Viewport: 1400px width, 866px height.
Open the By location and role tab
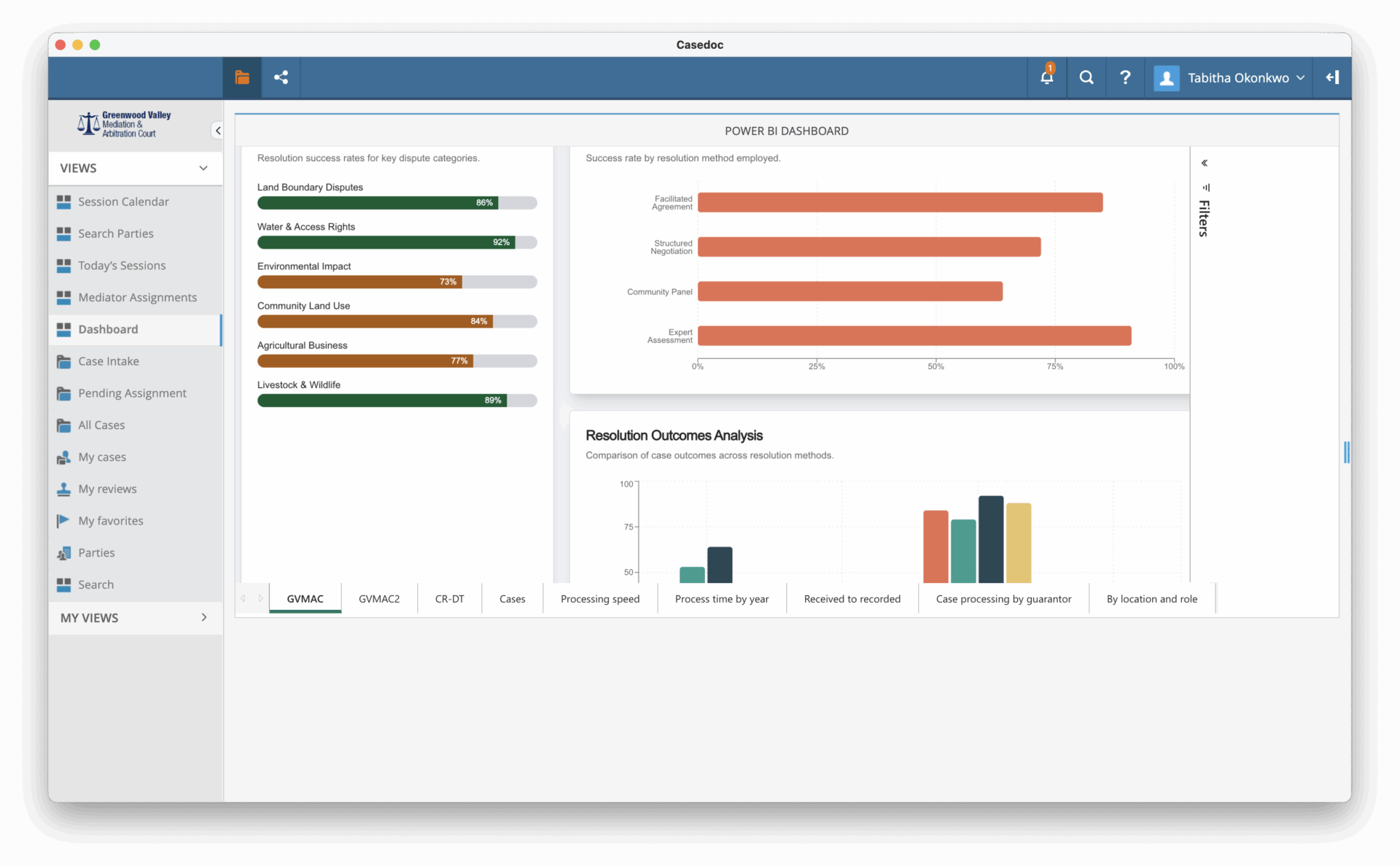click(1151, 598)
